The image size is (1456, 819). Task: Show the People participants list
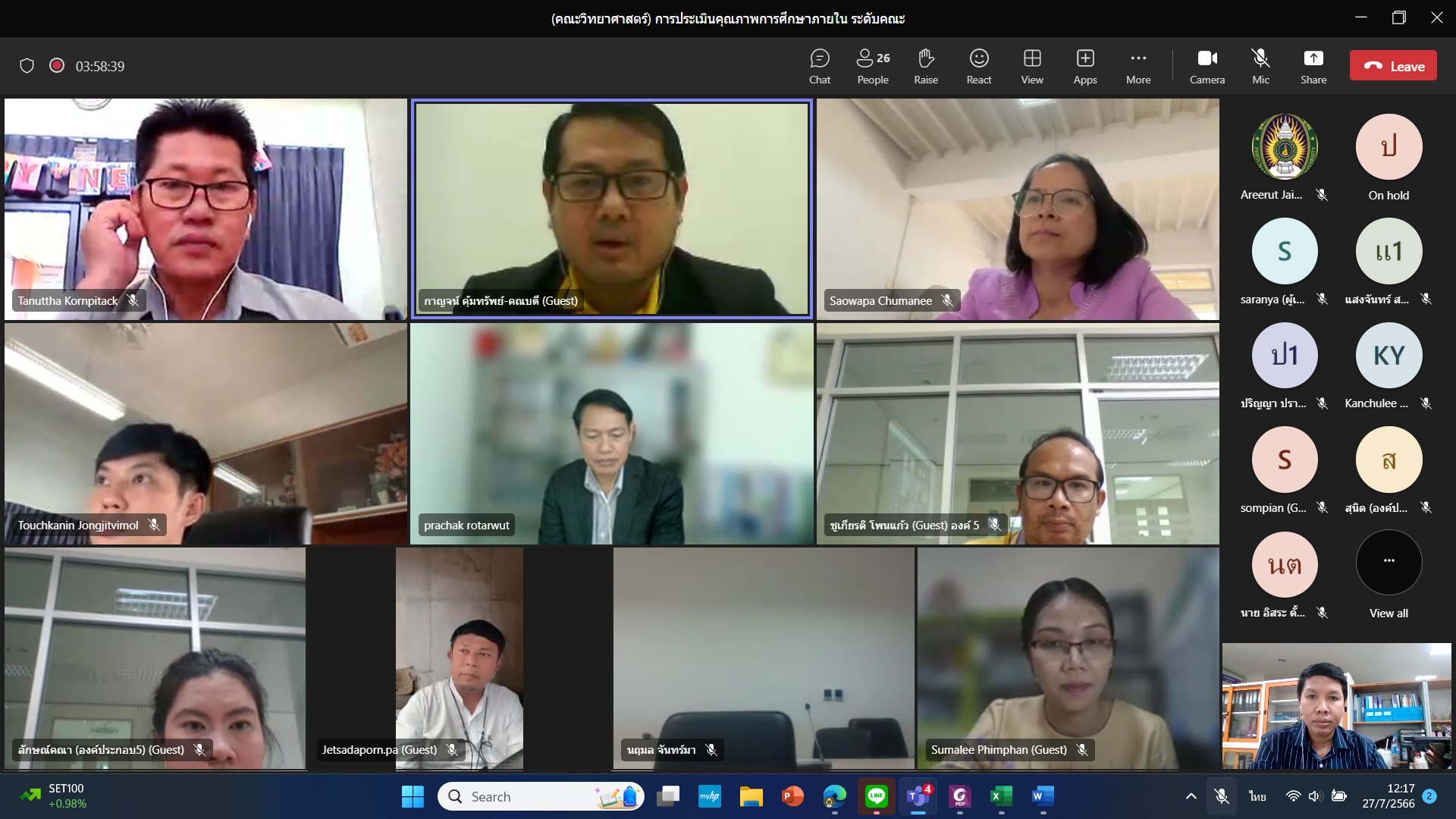coord(872,66)
